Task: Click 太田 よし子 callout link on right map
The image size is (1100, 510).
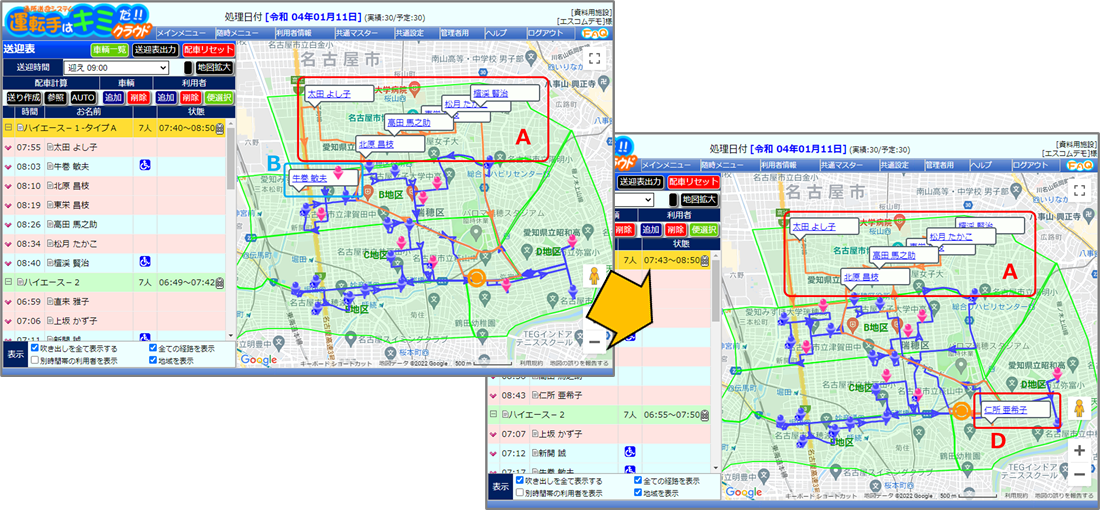Action: [x=814, y=227]
